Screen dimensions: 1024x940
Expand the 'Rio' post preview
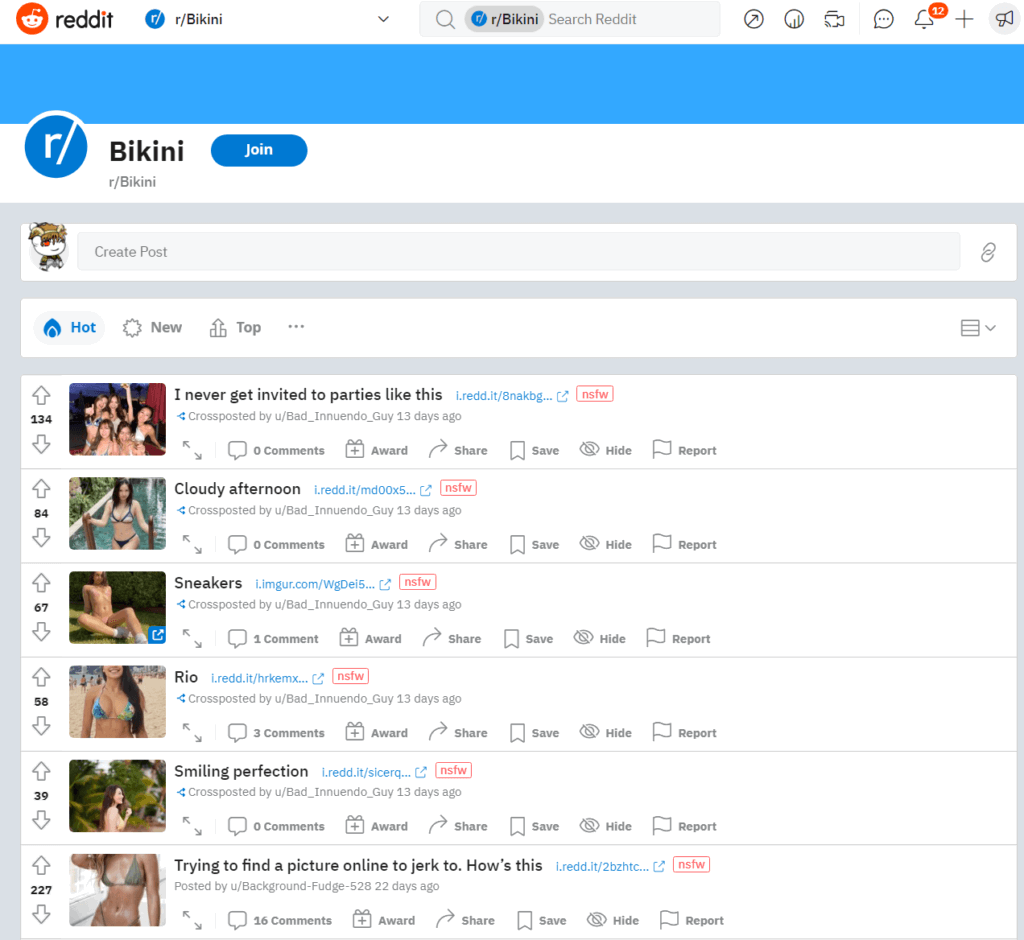coord(192,732)
